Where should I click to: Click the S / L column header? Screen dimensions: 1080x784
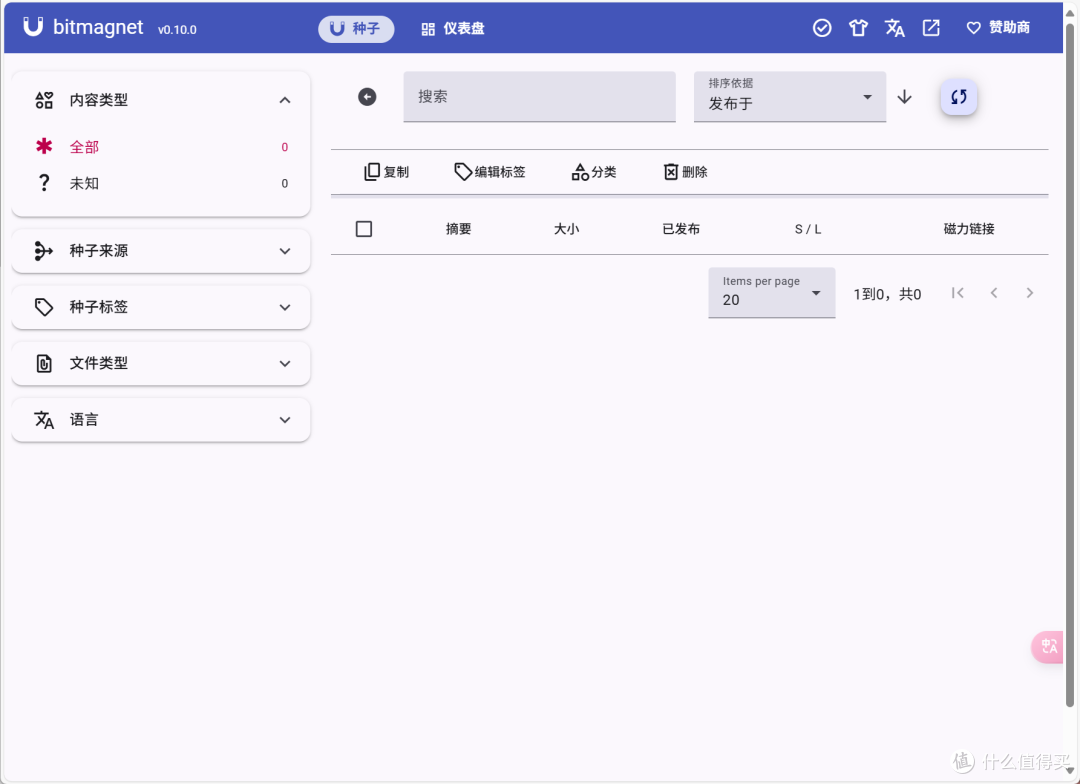[808, 229]
